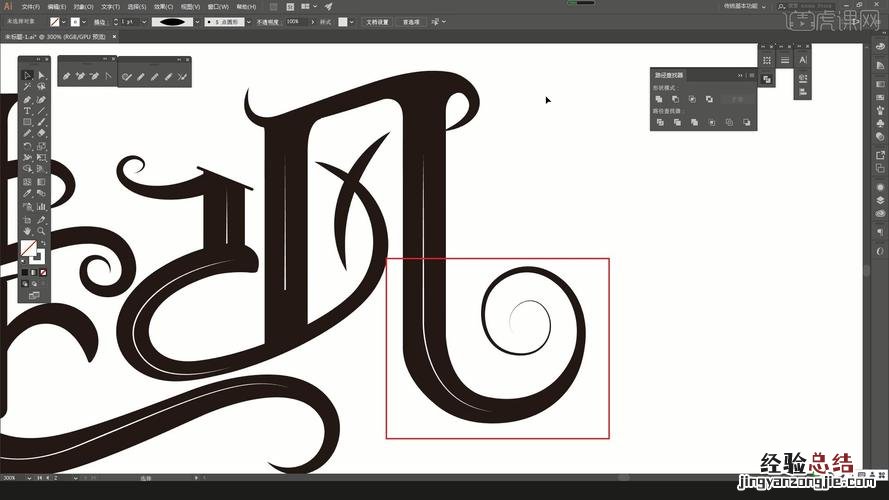This screenshot has height=500, width=889.
Task: Select the Zoom tool magnifier
Action: pyautogui.click(x=42, y=231)
